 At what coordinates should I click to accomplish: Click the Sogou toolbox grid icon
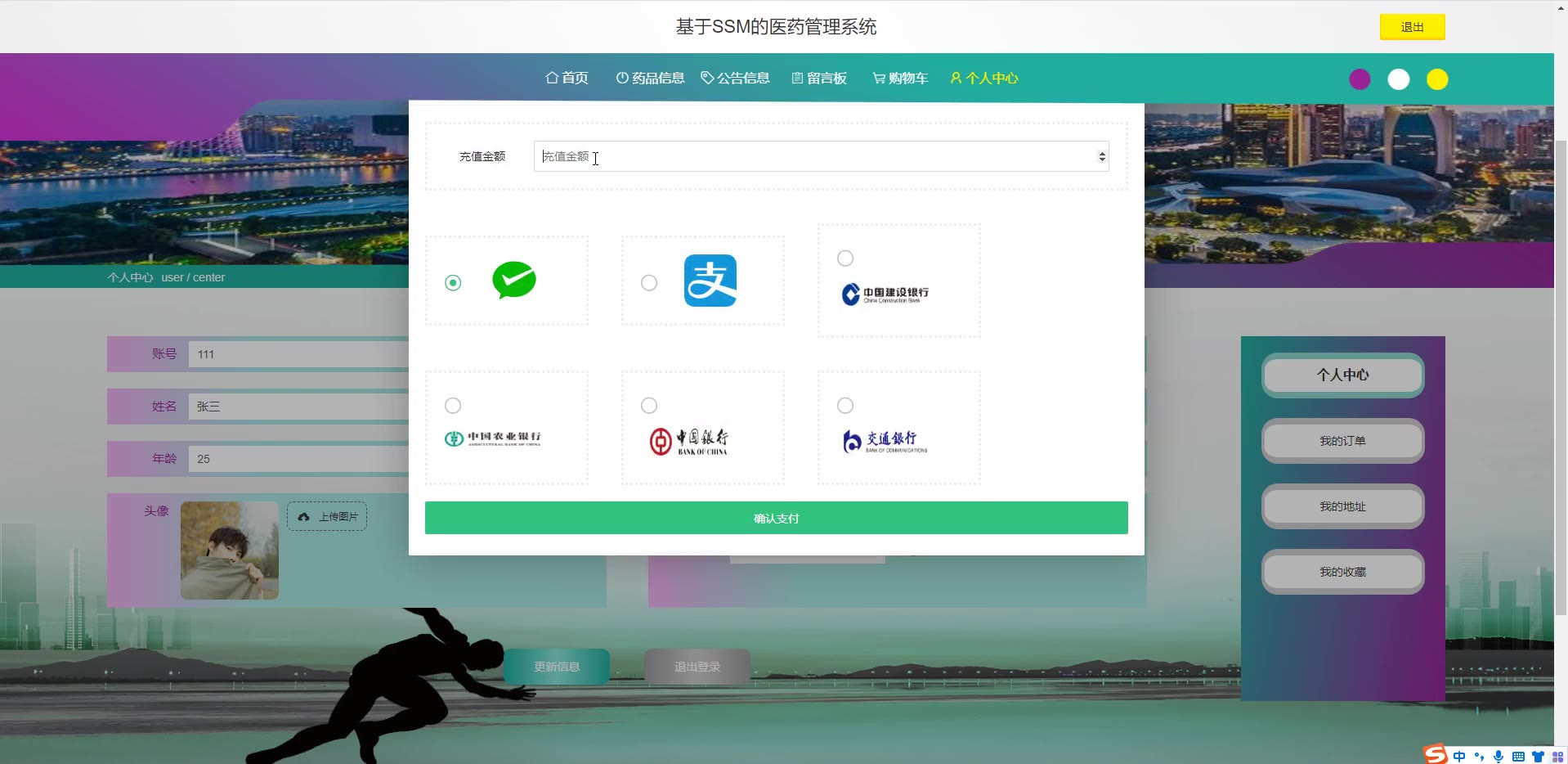tap(1557, 757)
